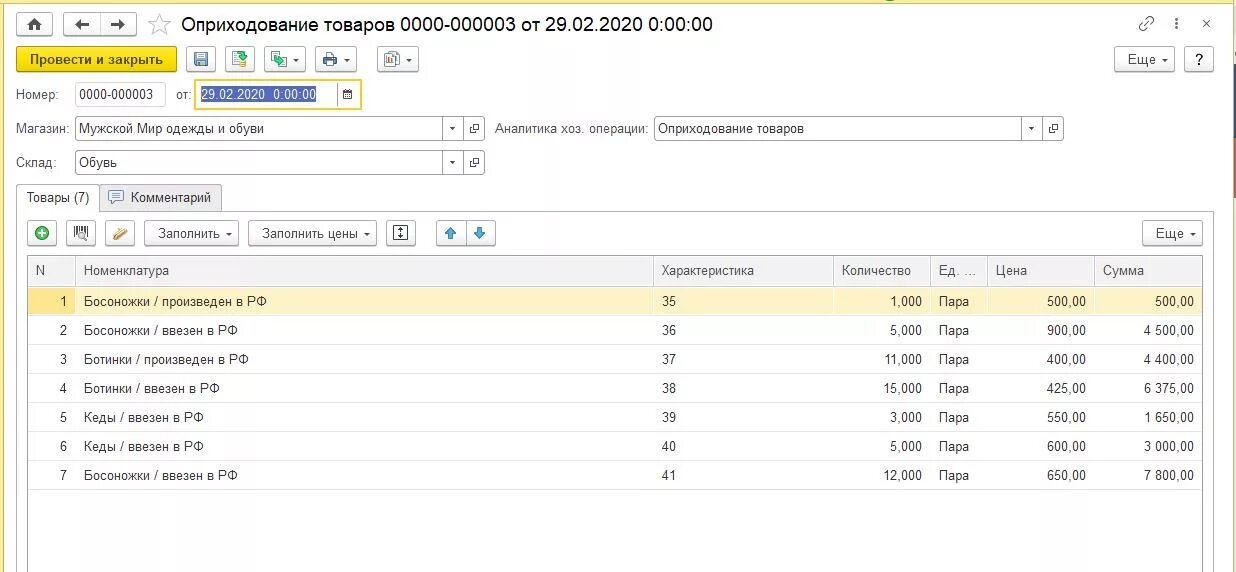Copy link to document icon
Viewport: 1236px width, 572px height.
1146,24
